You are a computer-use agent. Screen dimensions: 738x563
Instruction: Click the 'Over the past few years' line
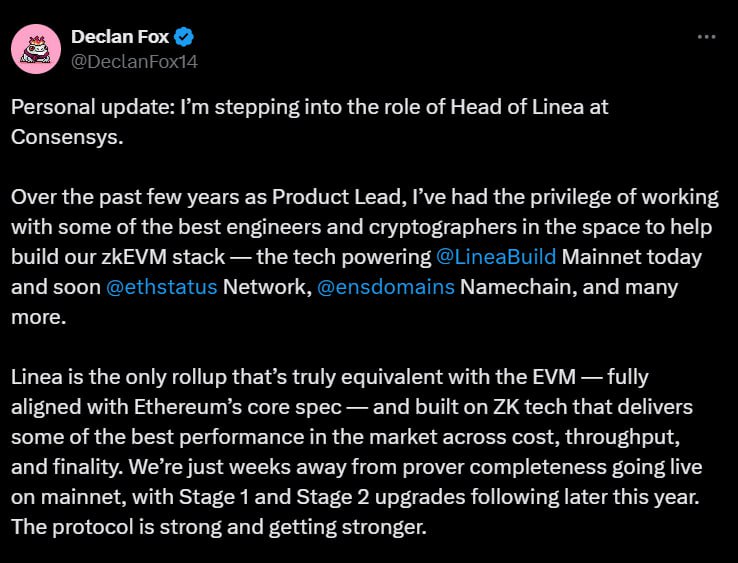click(x=365, y=197)
